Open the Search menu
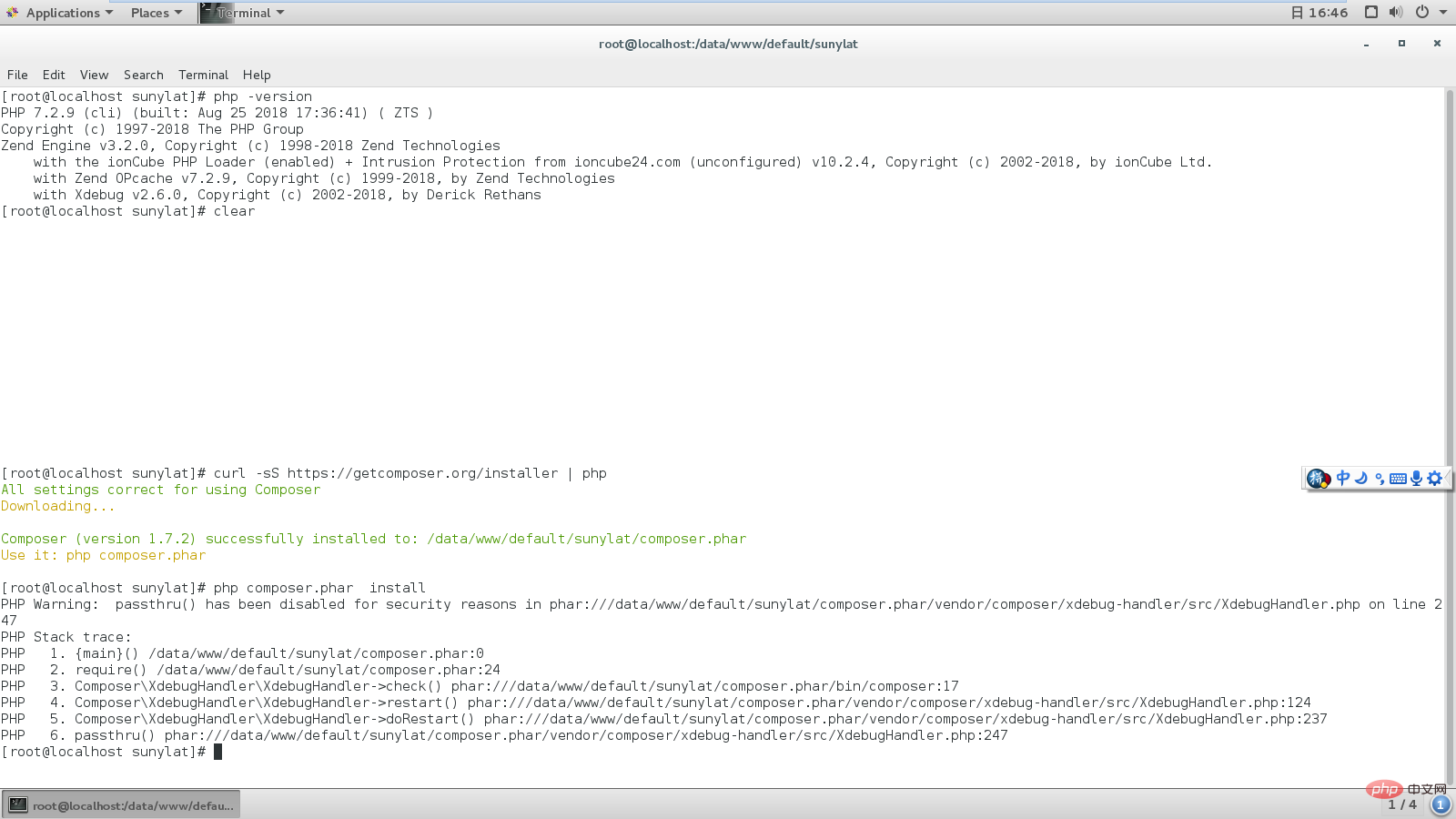1456x819 pixels. point(144,75)
